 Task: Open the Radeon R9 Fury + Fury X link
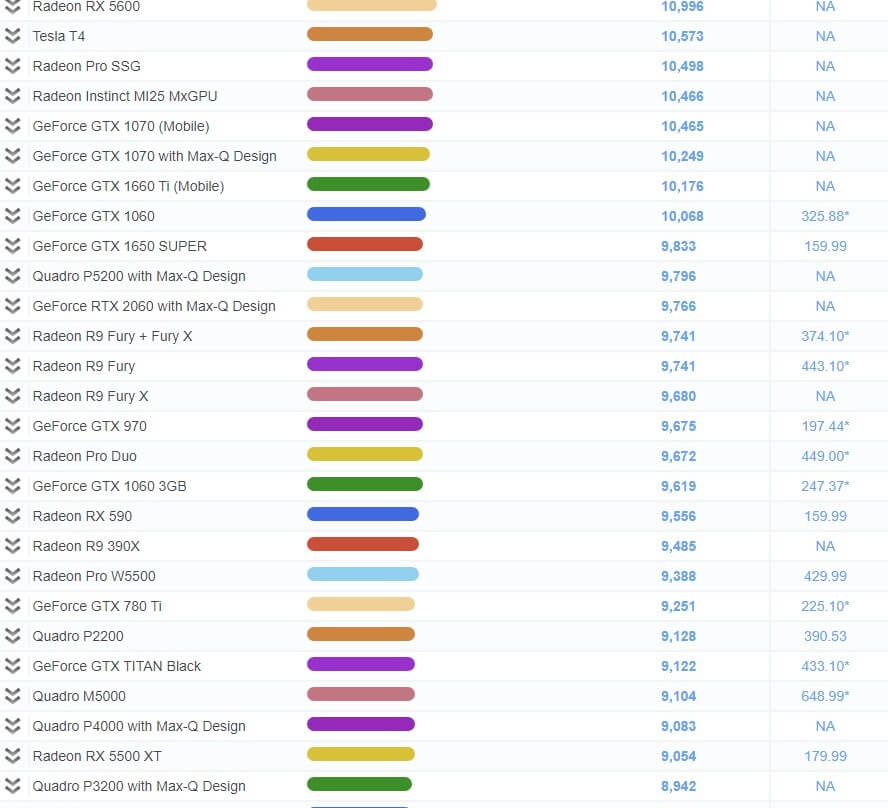coord(112,336)
